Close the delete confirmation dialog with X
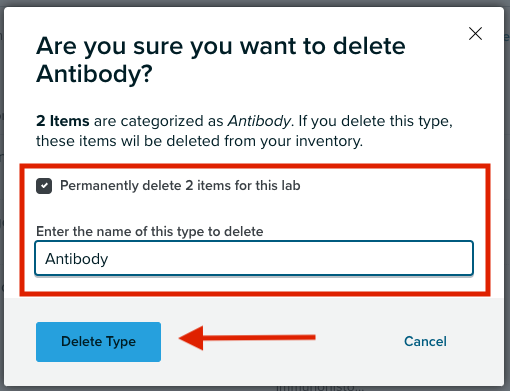The height and width of the screenshot is (391, 510). (475, 34)
